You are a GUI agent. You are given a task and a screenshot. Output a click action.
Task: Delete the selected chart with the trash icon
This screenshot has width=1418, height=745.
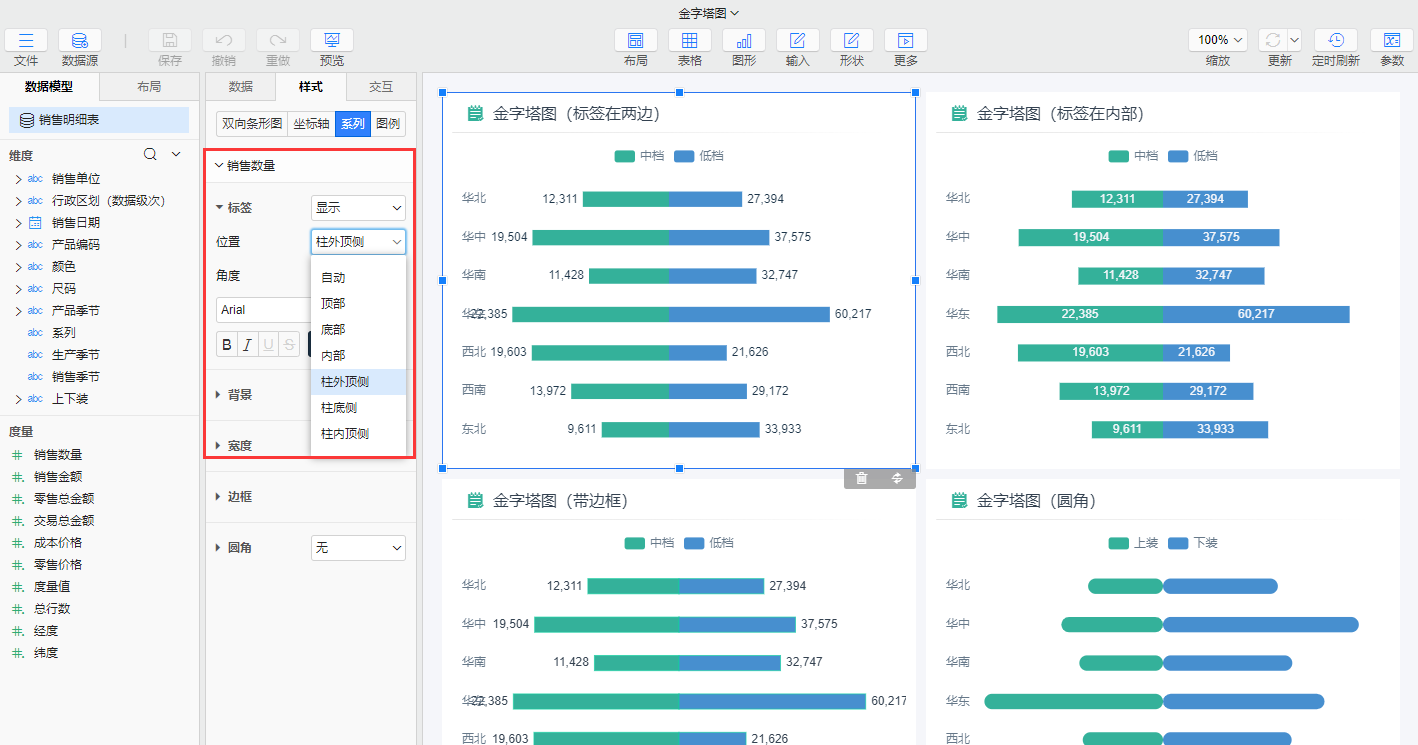861,478
